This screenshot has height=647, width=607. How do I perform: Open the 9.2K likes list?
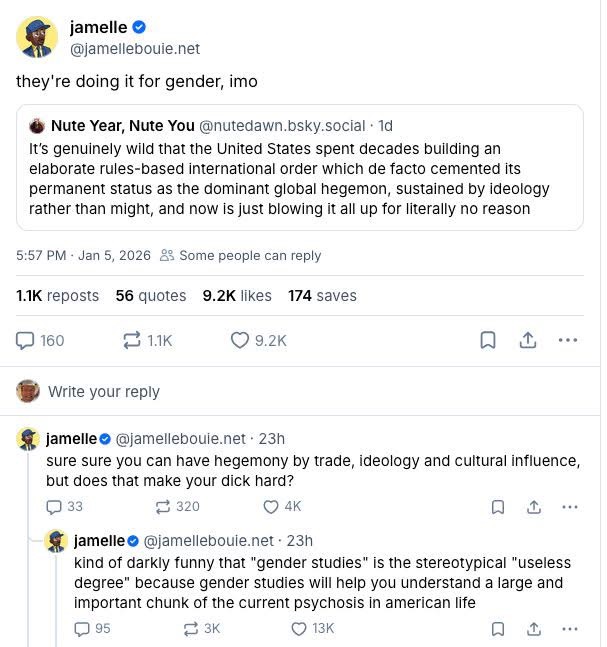coord(237,295)
